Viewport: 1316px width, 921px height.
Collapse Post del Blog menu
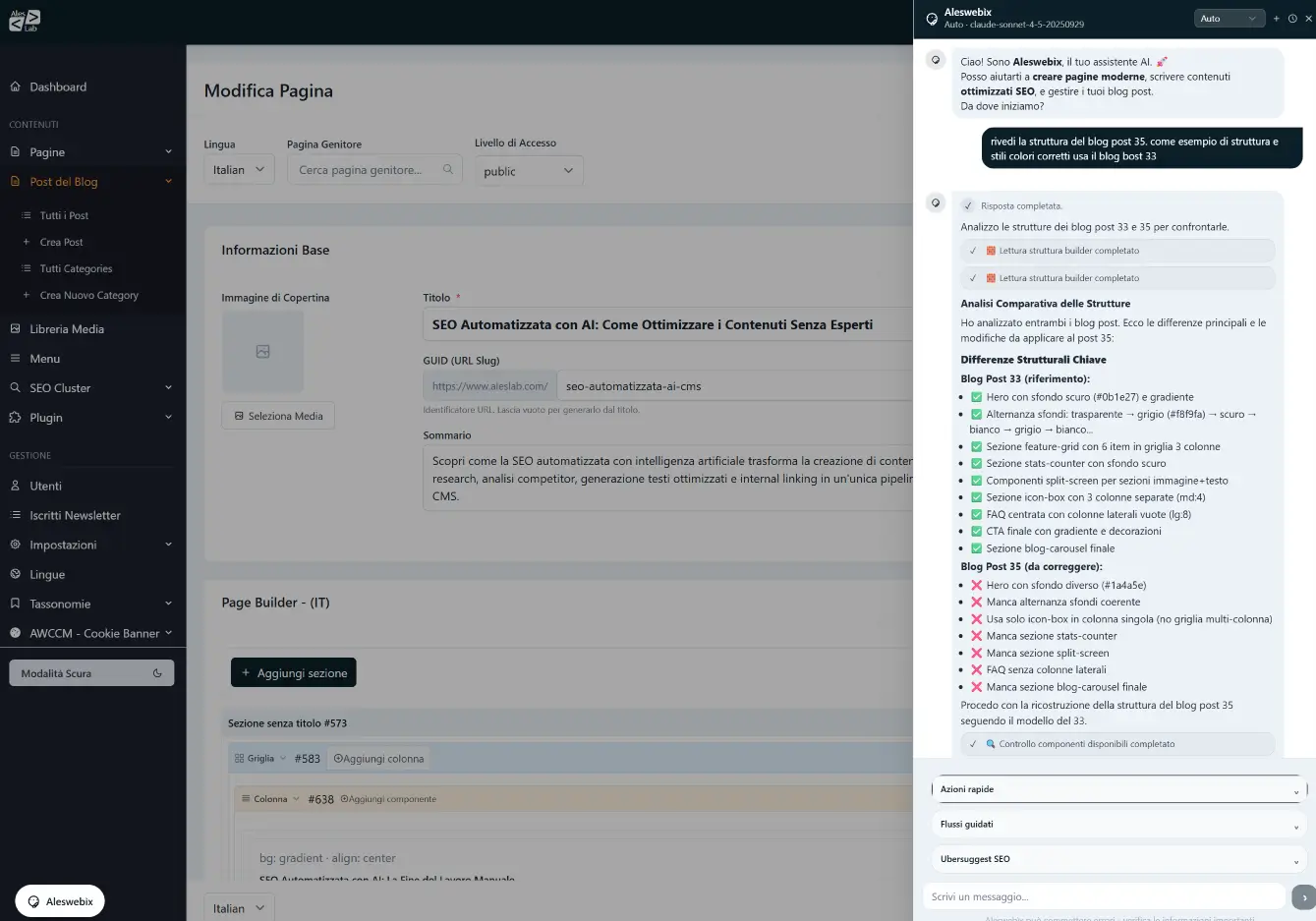pos(92,182)
